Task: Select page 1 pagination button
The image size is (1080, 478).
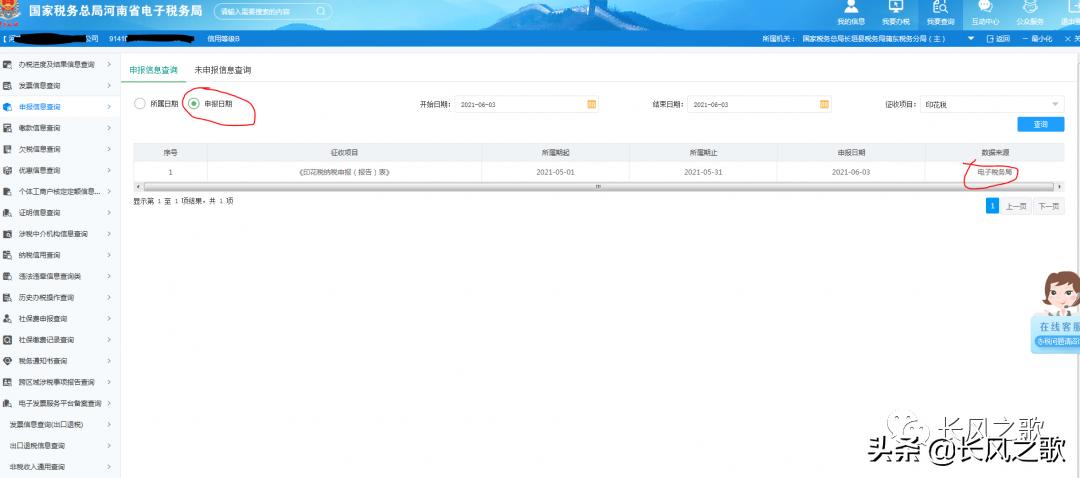Action: pos(993,207)
